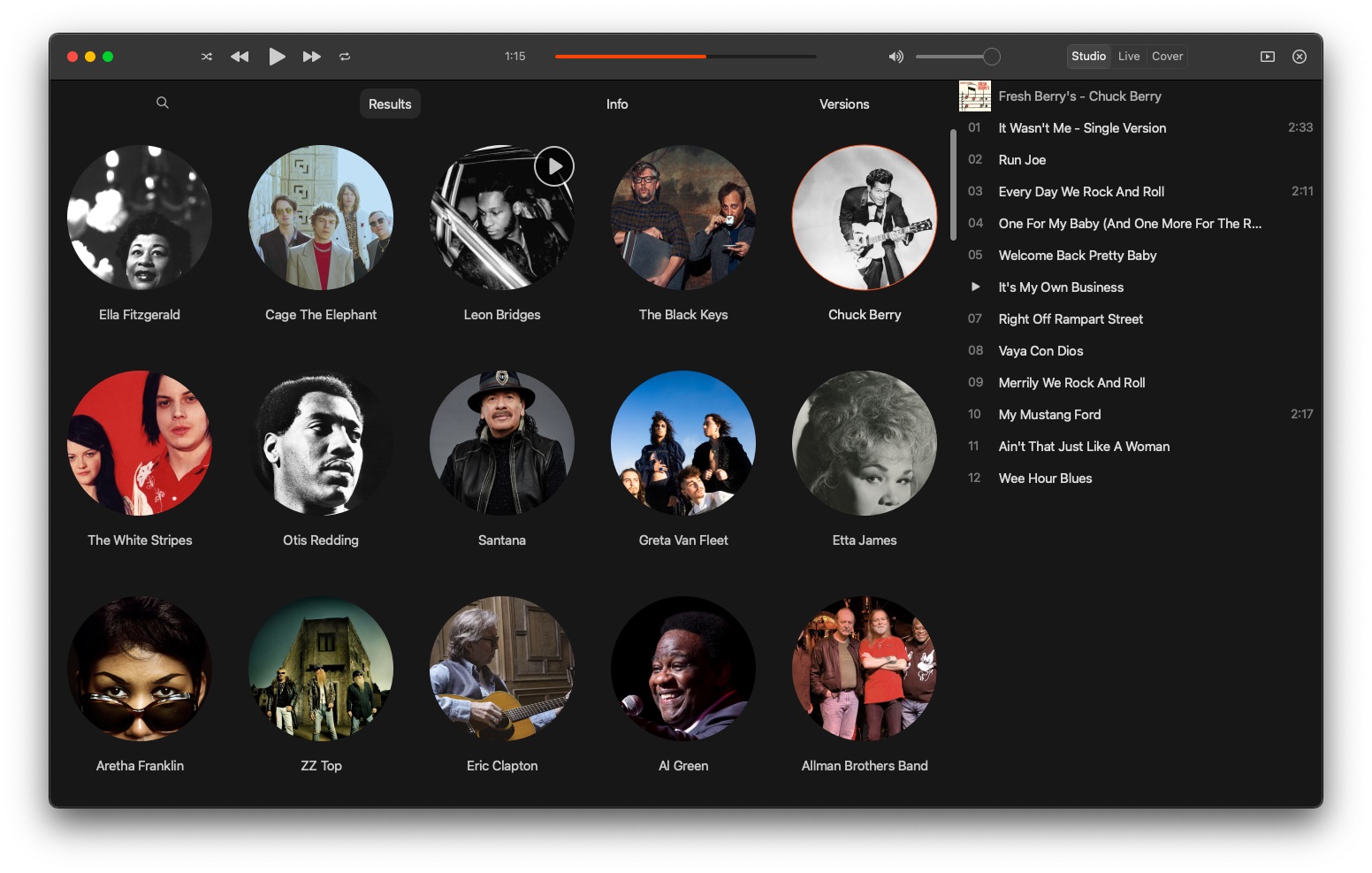Open the video mini-player icon
Image resolution: width=1372 pixels, height=873 pixels.
tap(1268, 57)
